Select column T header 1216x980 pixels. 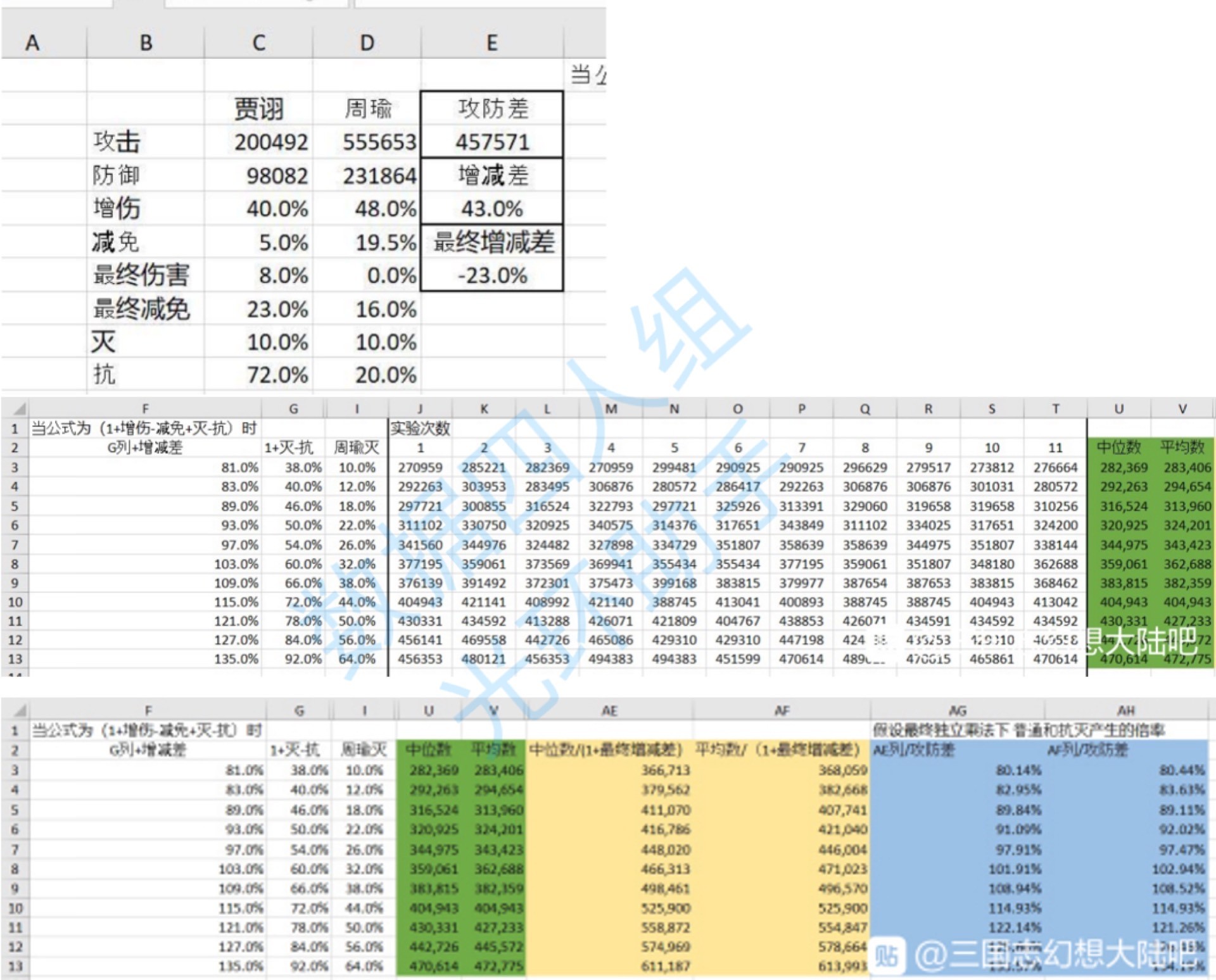coord(1055,409)
